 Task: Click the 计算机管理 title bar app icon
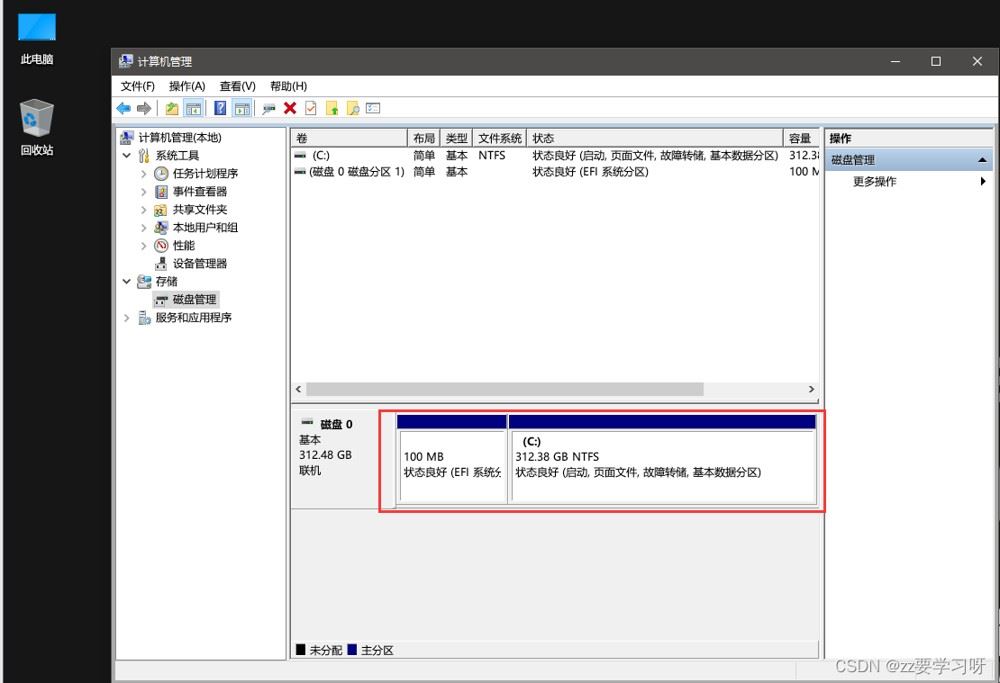pos(126,61)
